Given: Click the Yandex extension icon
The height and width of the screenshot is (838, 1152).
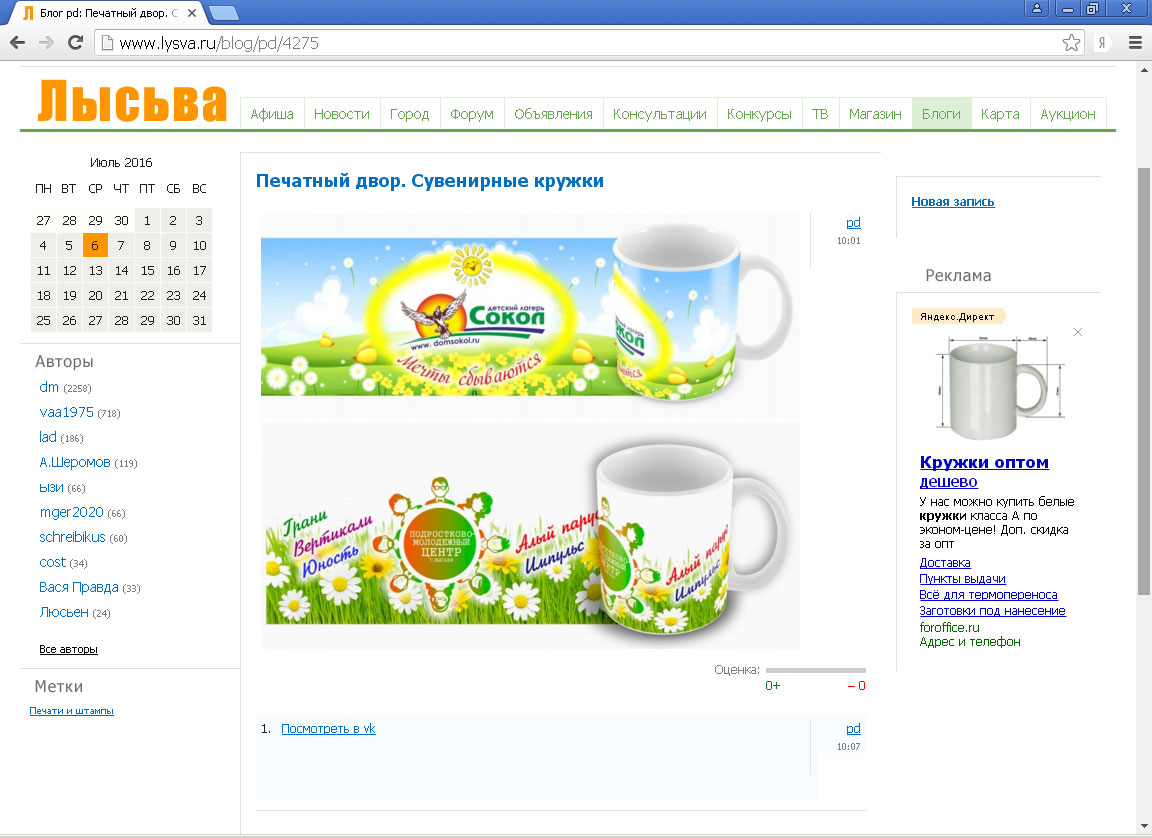Looking at the screenshot, I should click(x=1101, y=43).
